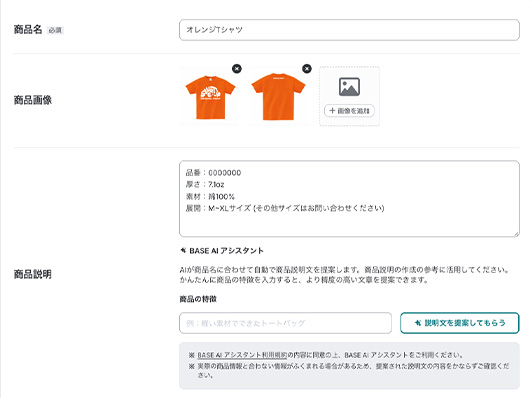
Task: Remove the front-view T-shirt image
Action: [237, 69]
